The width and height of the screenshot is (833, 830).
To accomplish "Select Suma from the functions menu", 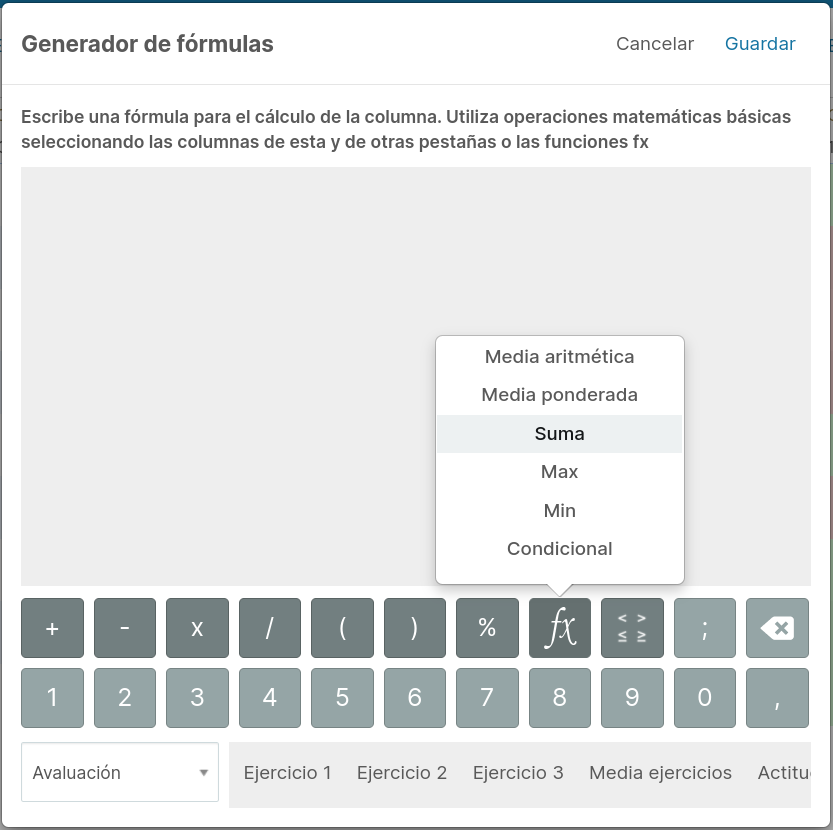I will click(x=559, y=434).
